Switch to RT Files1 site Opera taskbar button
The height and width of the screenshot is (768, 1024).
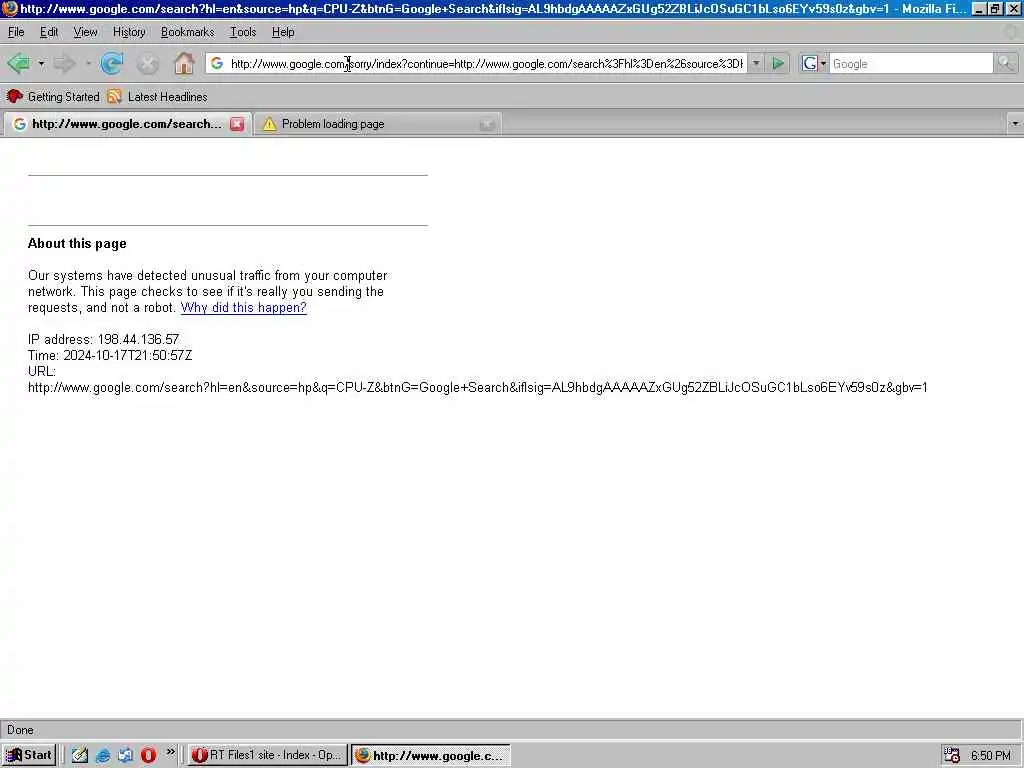pyautogui.click(x=267, y=755)
